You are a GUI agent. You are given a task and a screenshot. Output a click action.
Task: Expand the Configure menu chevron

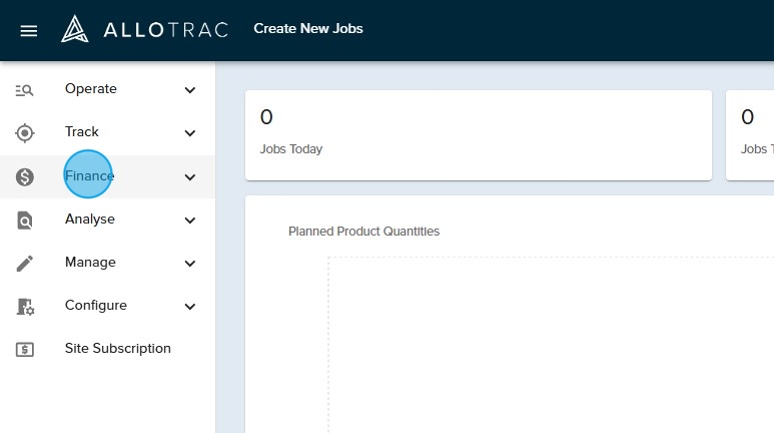tap(190, 307)
